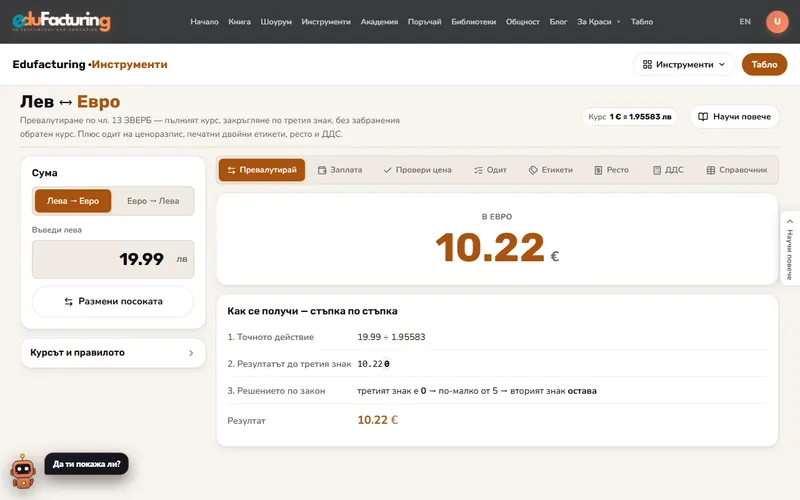This screenshot has width=800, height=500.
Task: Switch to the Заплата tab
Action: click(340, 170)
